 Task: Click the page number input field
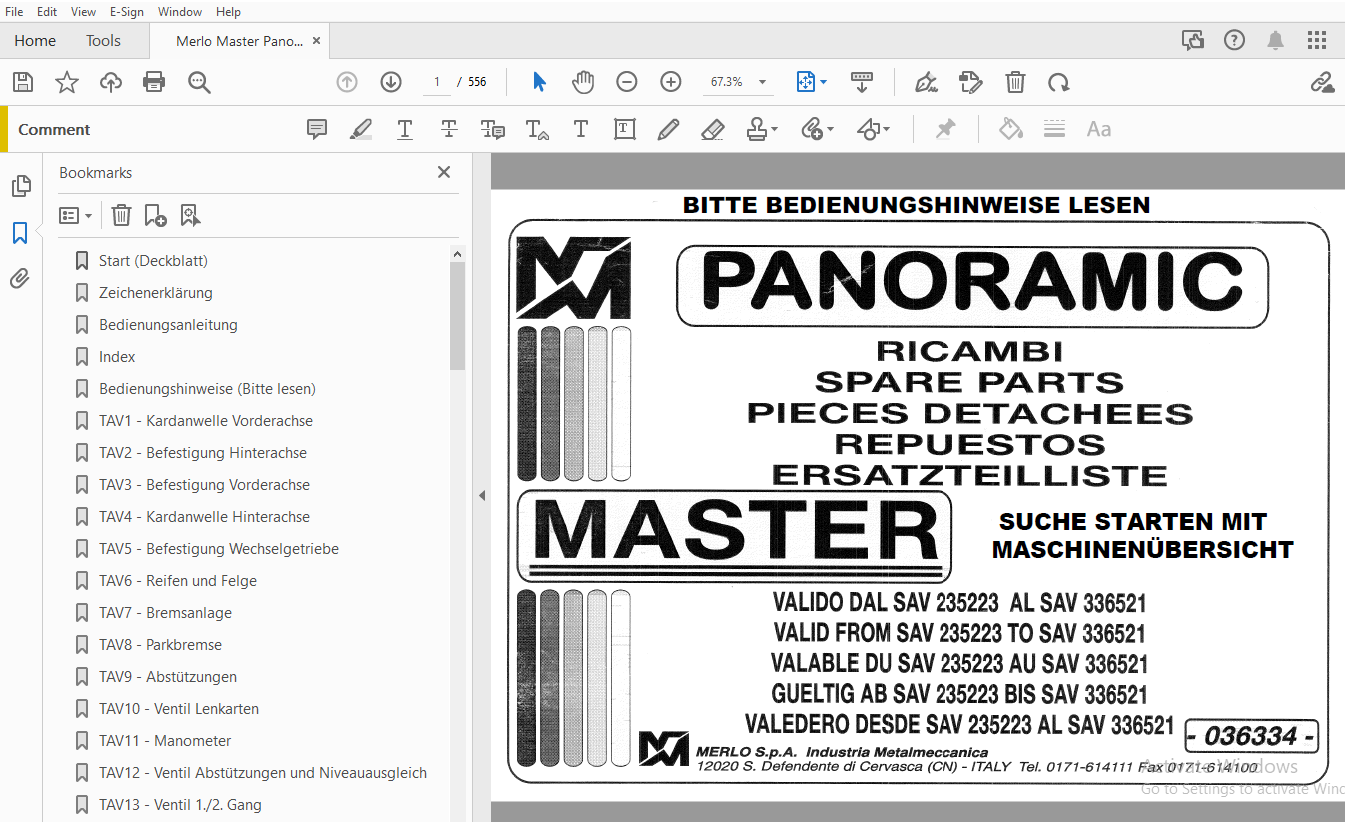(436, 82)
